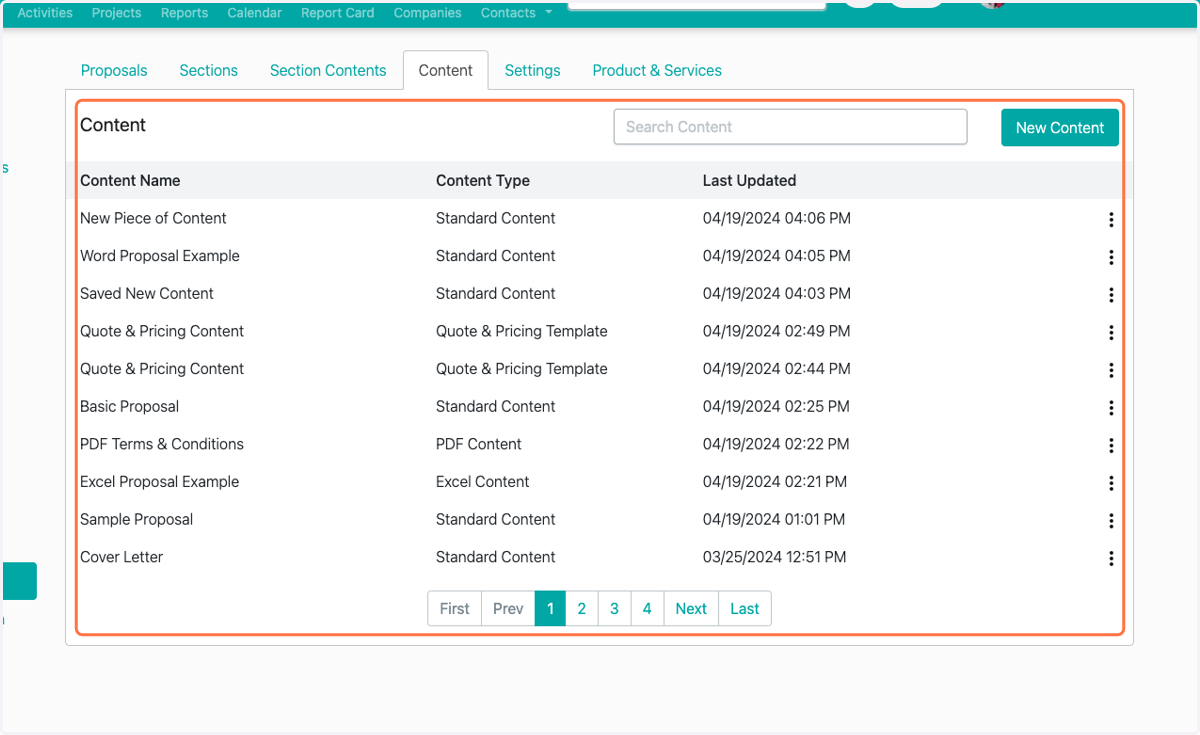
Task: Open kebab menu for Word Proposal Example
Action: [1111, 257]
